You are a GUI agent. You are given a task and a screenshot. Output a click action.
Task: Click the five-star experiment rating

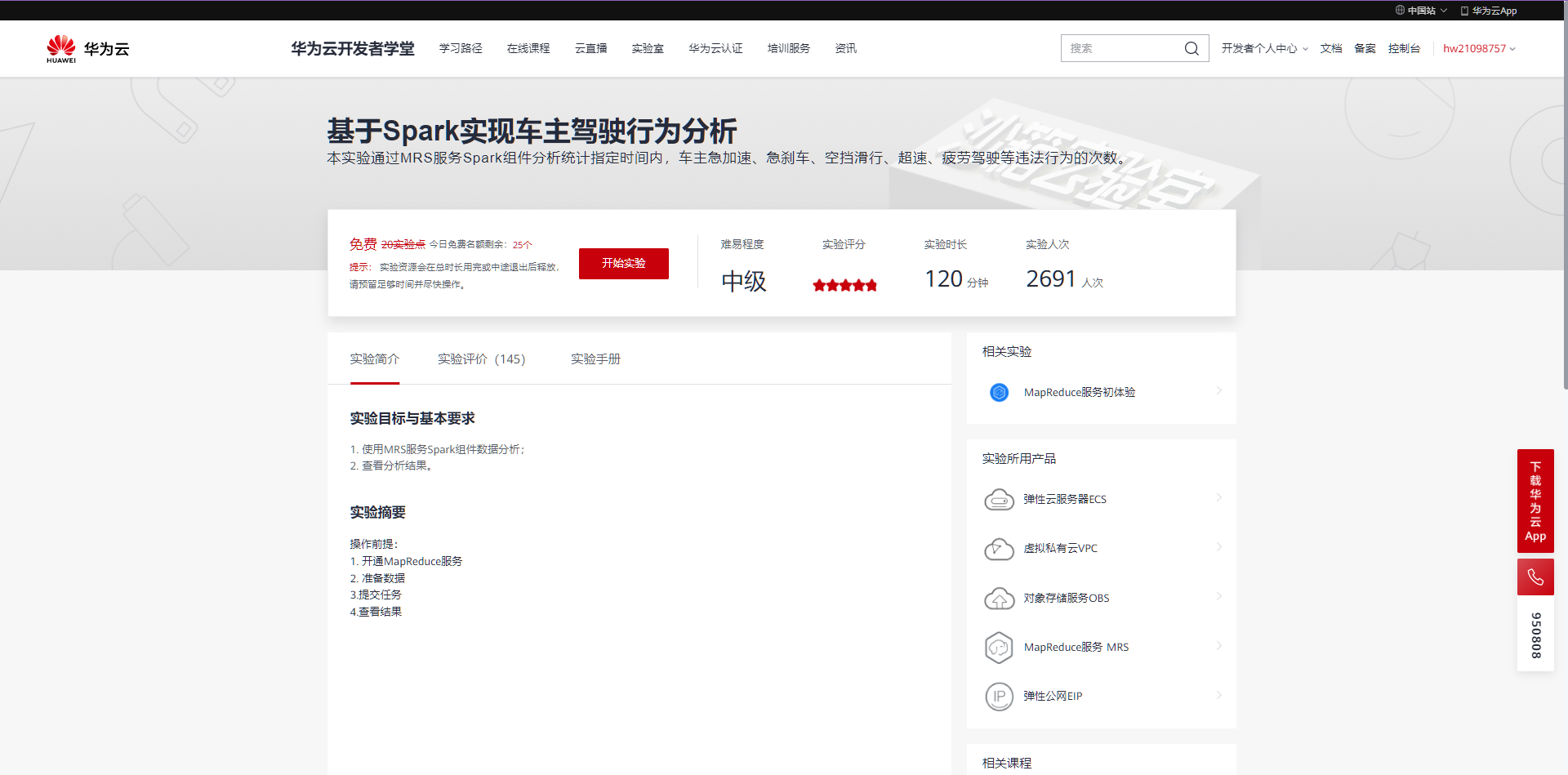coord(845,285)
